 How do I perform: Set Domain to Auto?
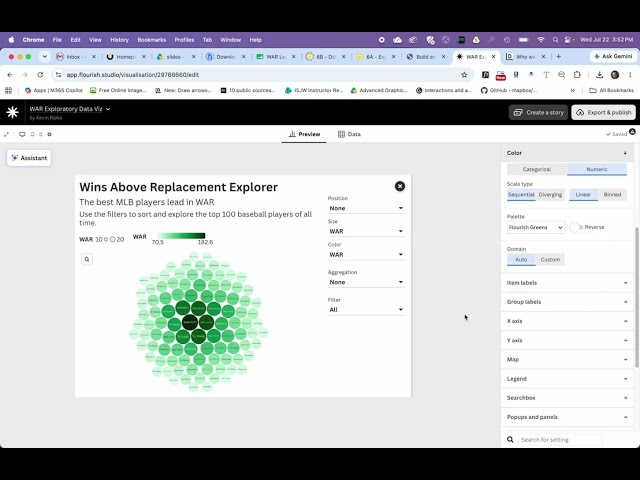click(521, 260)
